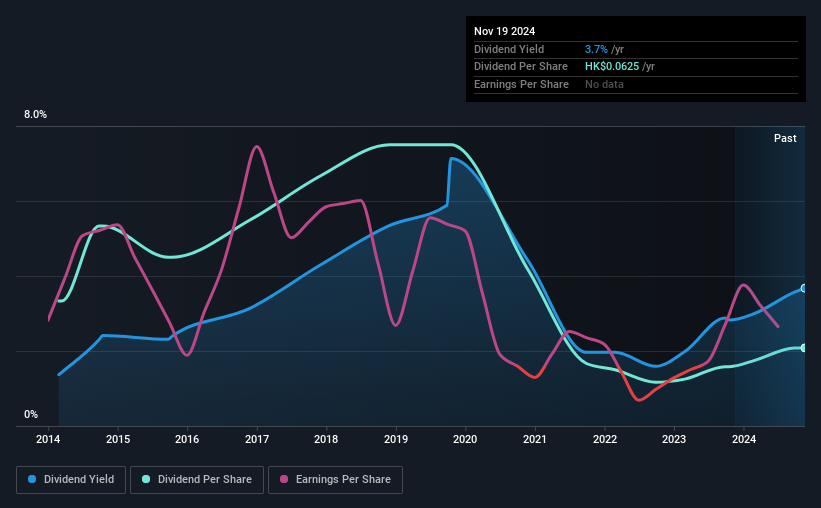
Task: Toggle the Earnings Per Share legend button
Action: (335, 480)
